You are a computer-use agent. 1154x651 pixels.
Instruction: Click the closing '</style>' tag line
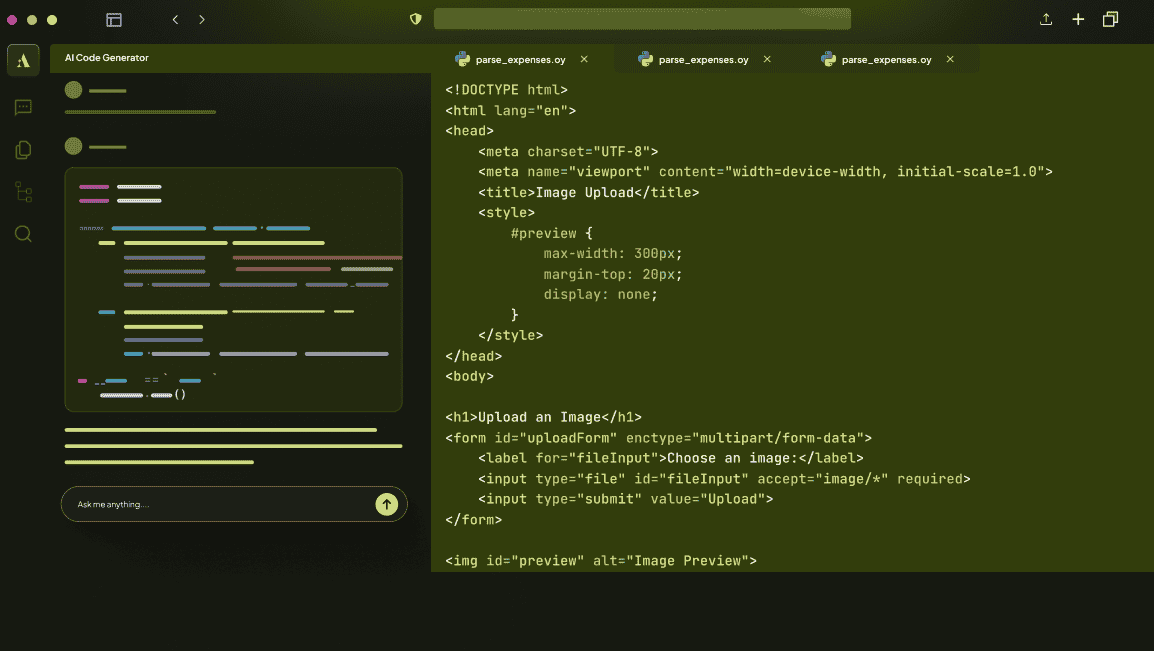511,335
